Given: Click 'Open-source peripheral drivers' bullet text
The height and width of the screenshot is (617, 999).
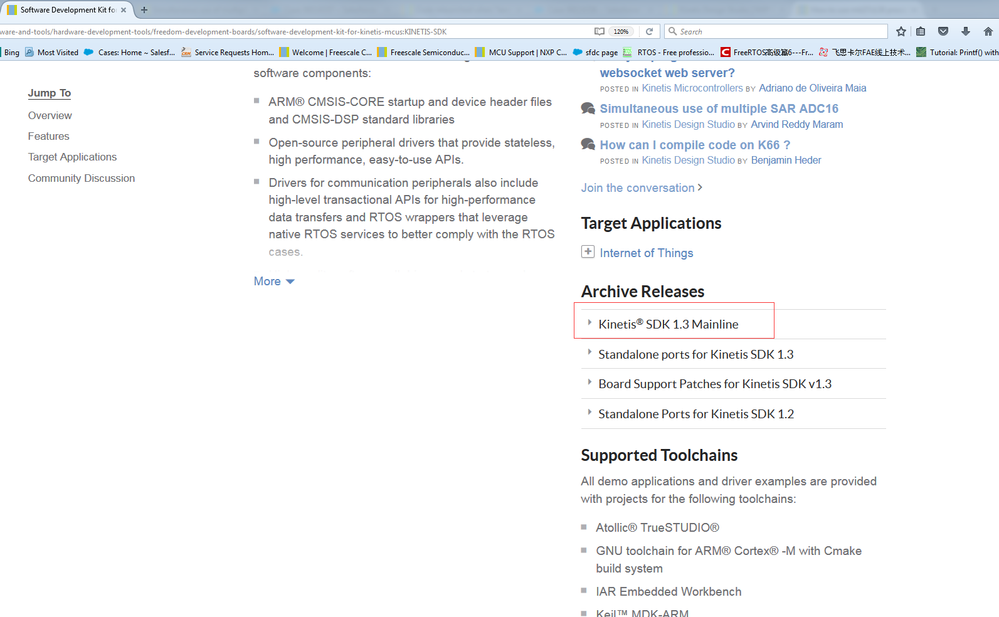Looking at the screenshot, I should point(412,151).
